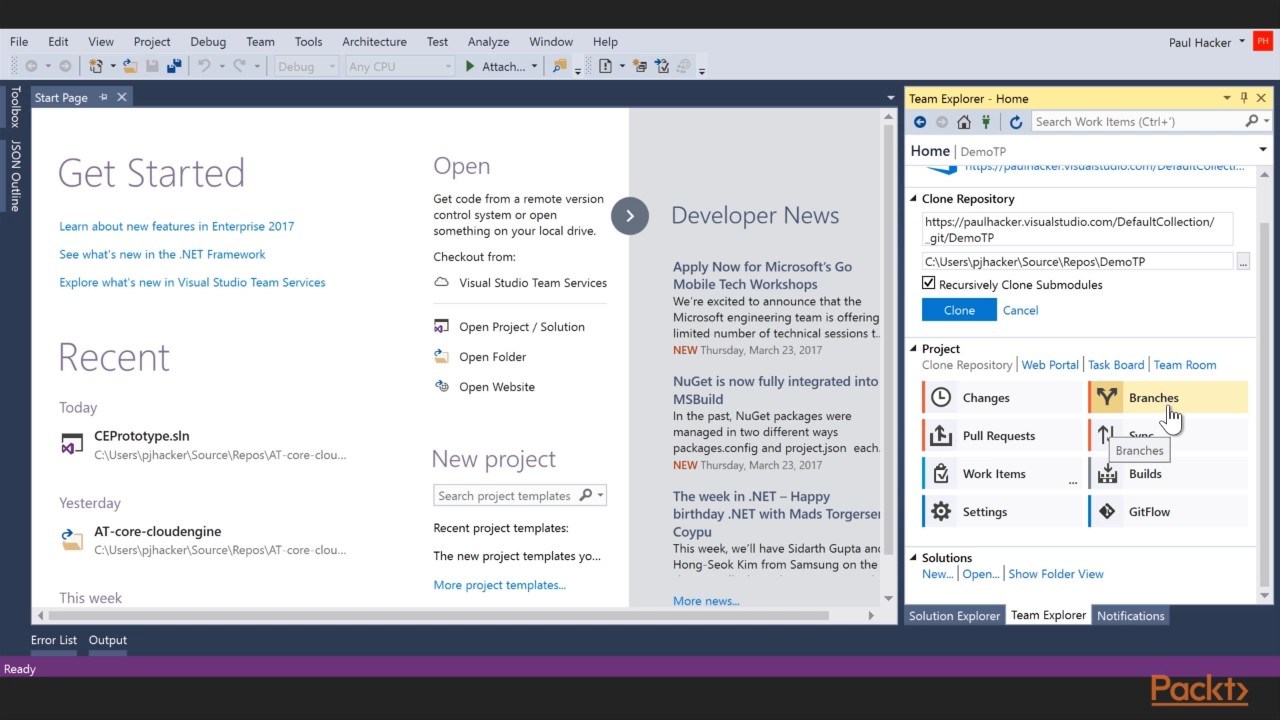
Task: Click the Search project templates field
Action: tap(505, 496)
